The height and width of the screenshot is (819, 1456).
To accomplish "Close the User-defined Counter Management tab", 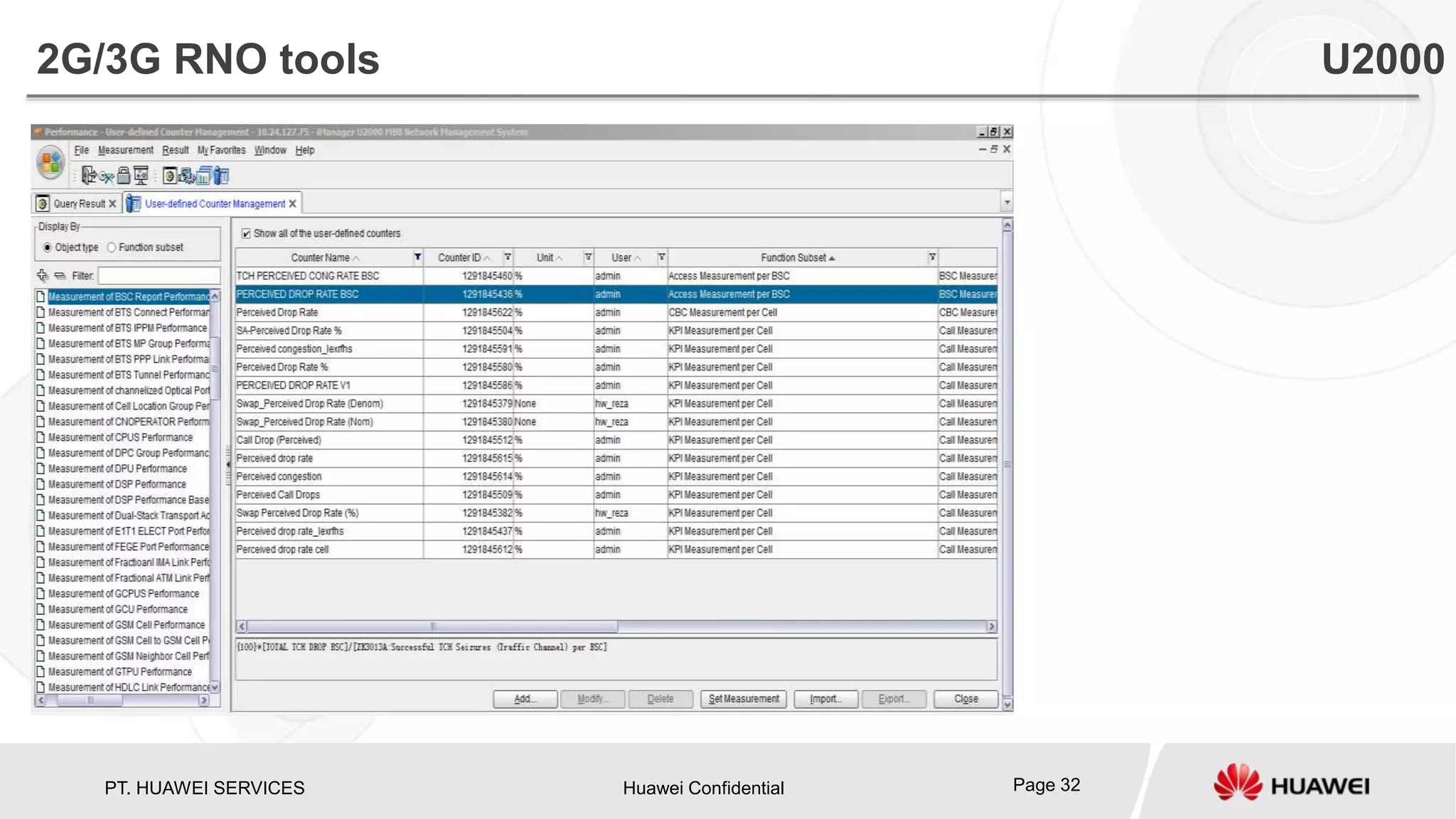I will (292, 204).
